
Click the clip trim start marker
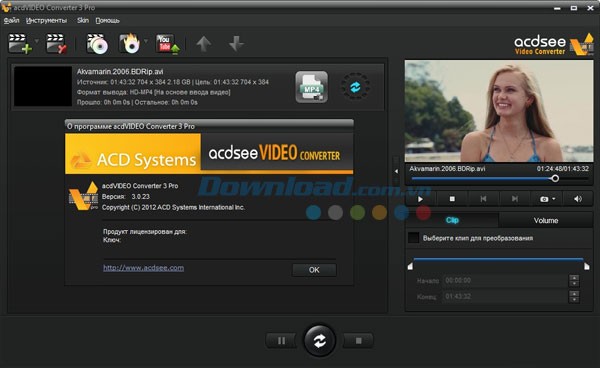pyautogui.click(x=410, y=266)
